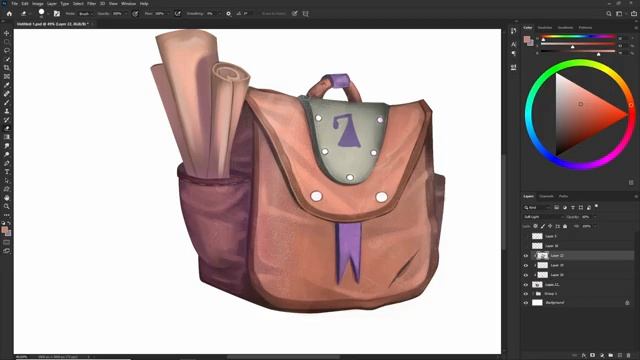Create a new layer with the plus icon
Viewport: 640px width, 360px height.
click(x=620, y=356)
